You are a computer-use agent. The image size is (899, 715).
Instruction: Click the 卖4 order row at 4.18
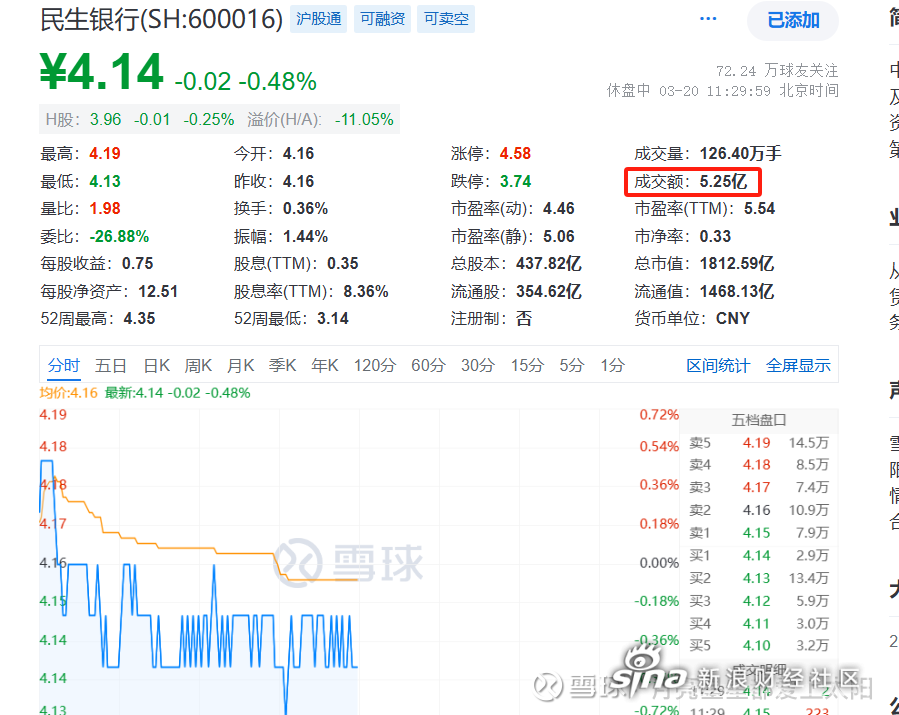[759, 464]
